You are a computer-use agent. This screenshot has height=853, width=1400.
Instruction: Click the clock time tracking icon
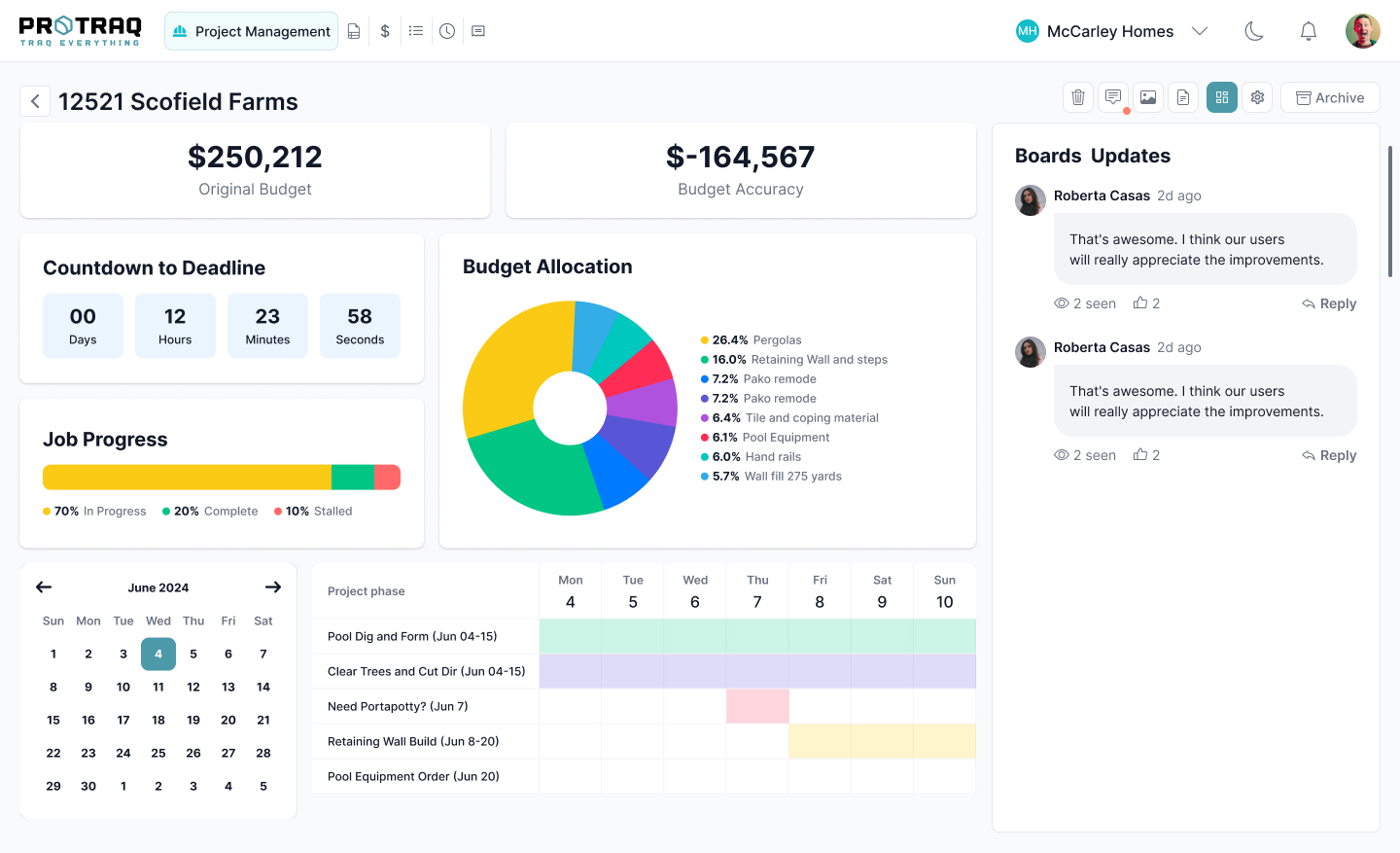click(447, 31)
